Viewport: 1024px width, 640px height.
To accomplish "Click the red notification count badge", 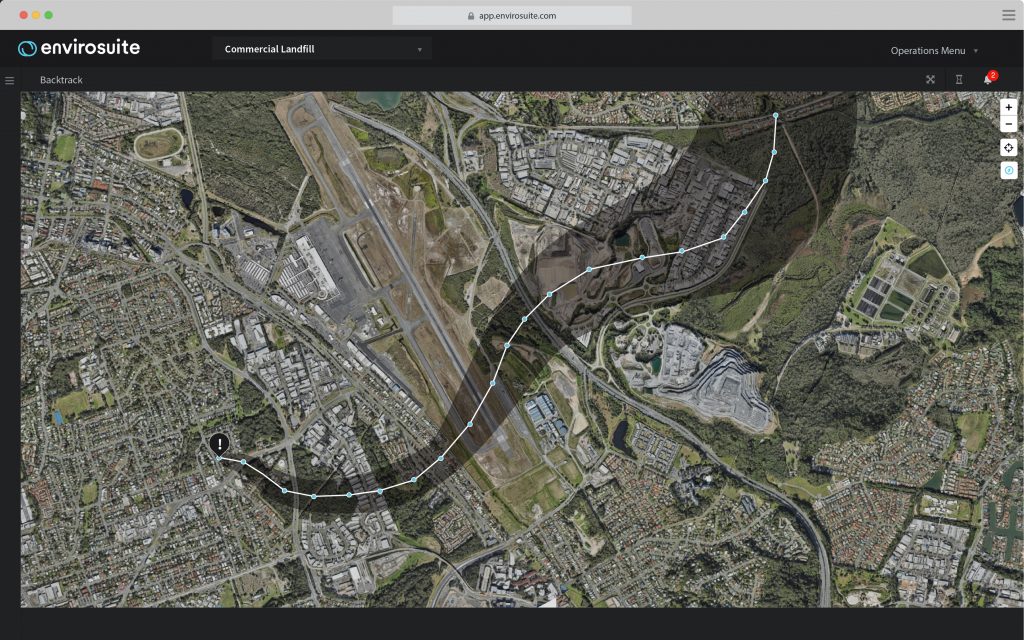I will (993, 75).
